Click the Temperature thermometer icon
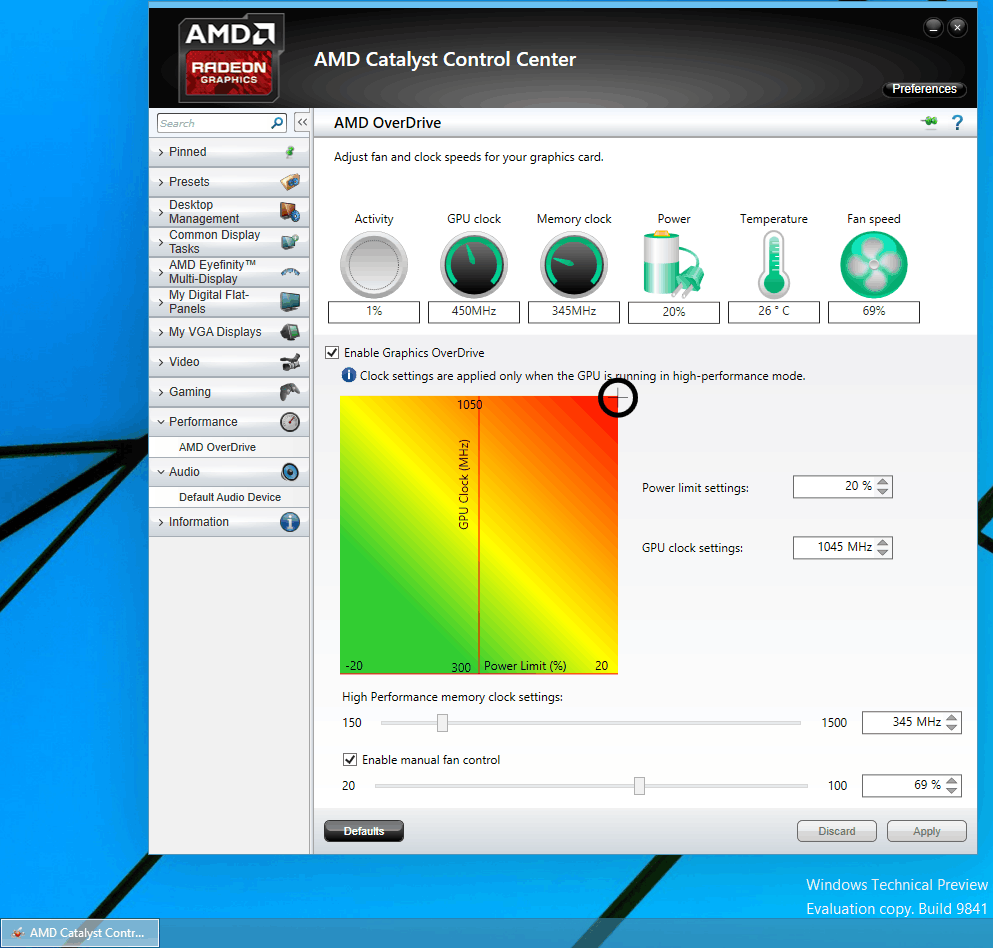The image size is (993, 948). pos(773,265)
